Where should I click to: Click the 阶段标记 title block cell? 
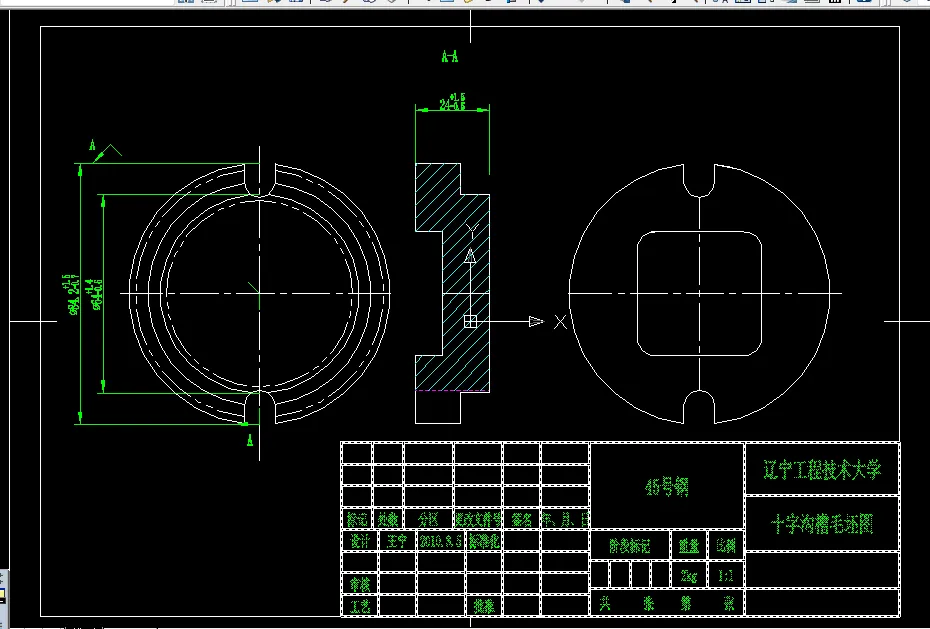pyautogui.click(x=630, y=545)
